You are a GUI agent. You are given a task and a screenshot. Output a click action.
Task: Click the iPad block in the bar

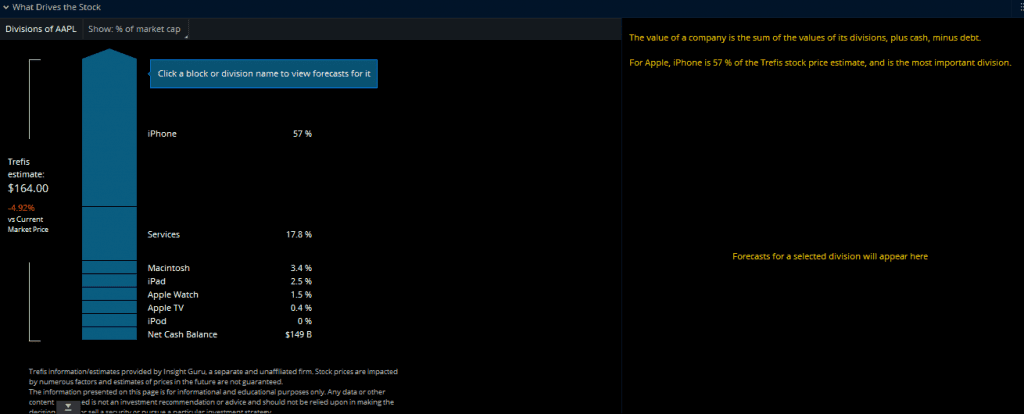coord(109,281)
